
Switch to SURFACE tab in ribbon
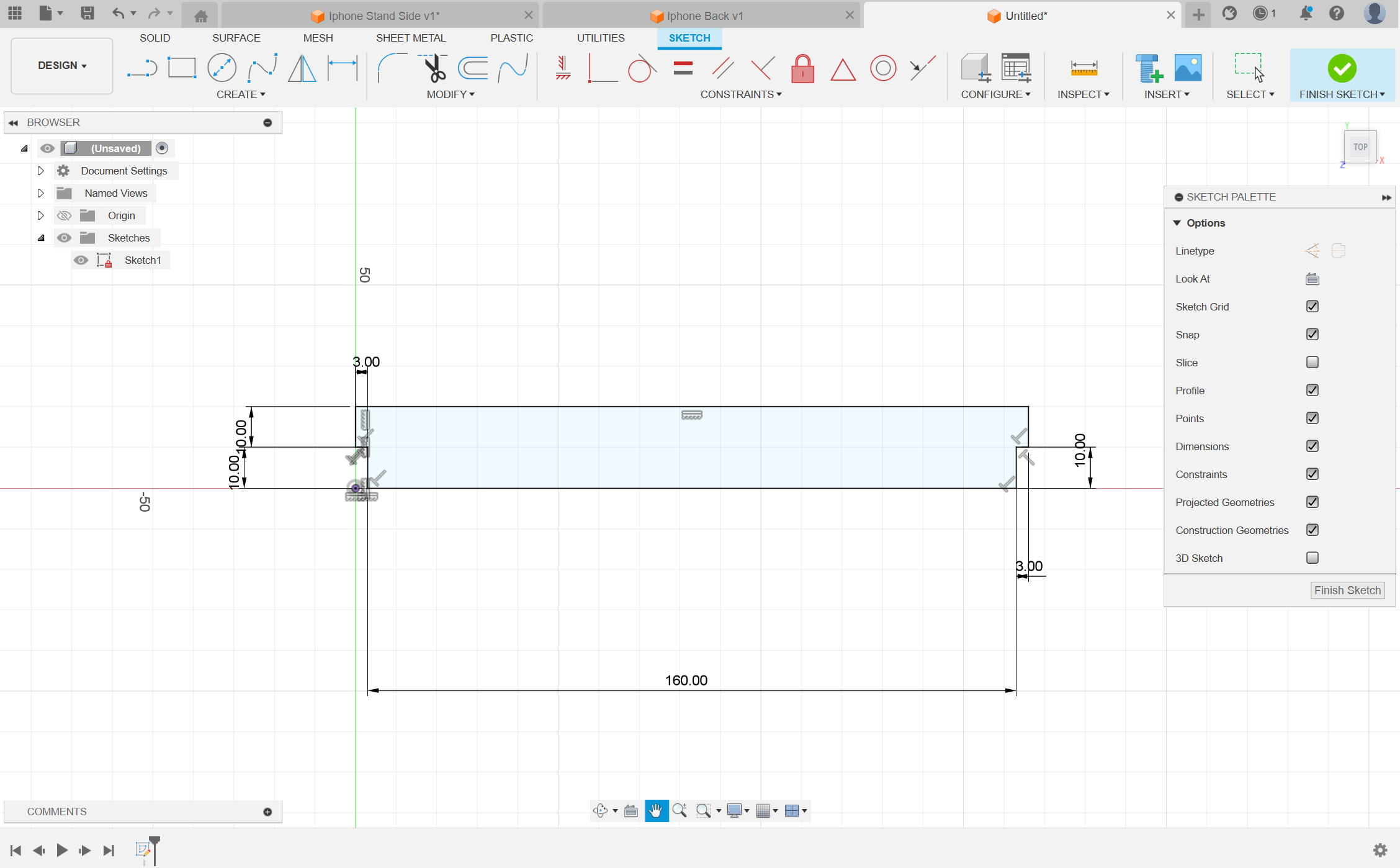236,37
